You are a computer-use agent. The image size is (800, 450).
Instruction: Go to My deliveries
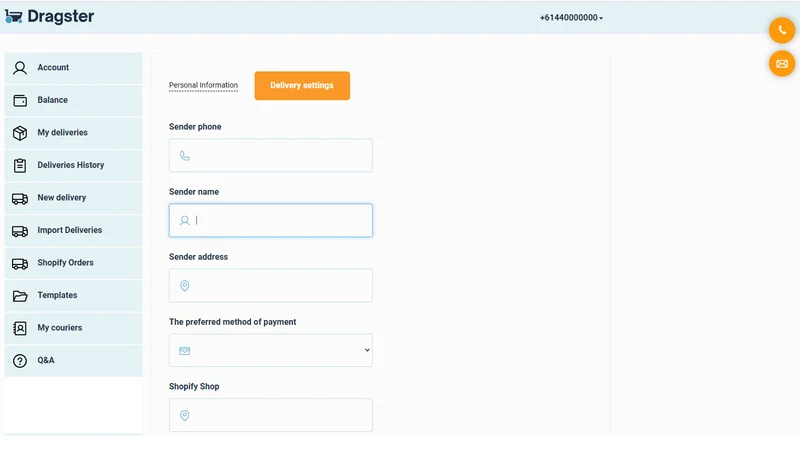click(x=73, y=133)
